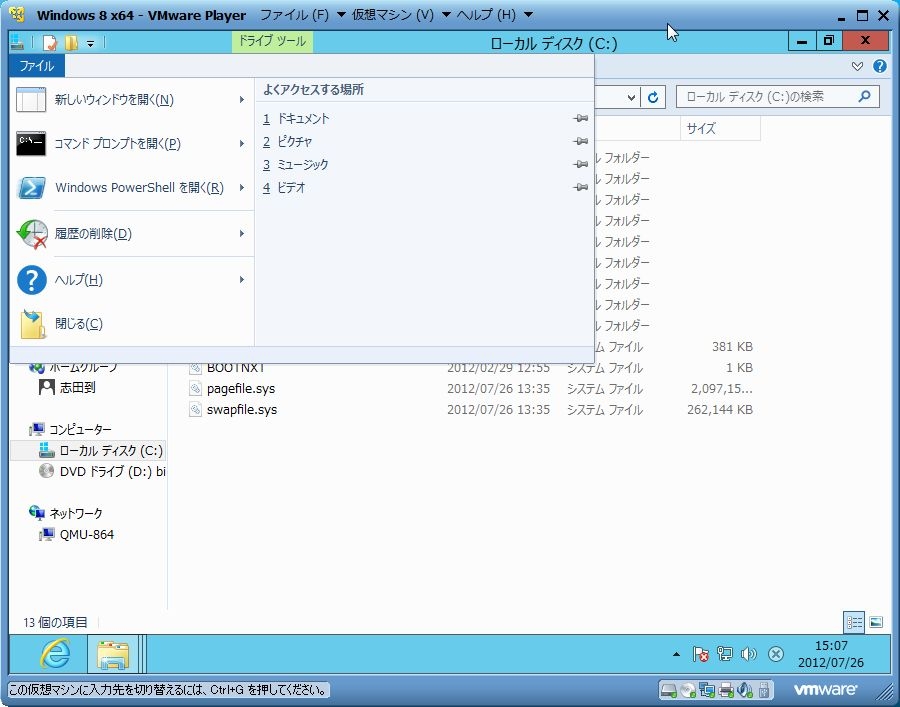This screenshot has height=707, width=900.
Task: Click VMware USB device icon
Action: pyautogui.click(x=764, y=689)
